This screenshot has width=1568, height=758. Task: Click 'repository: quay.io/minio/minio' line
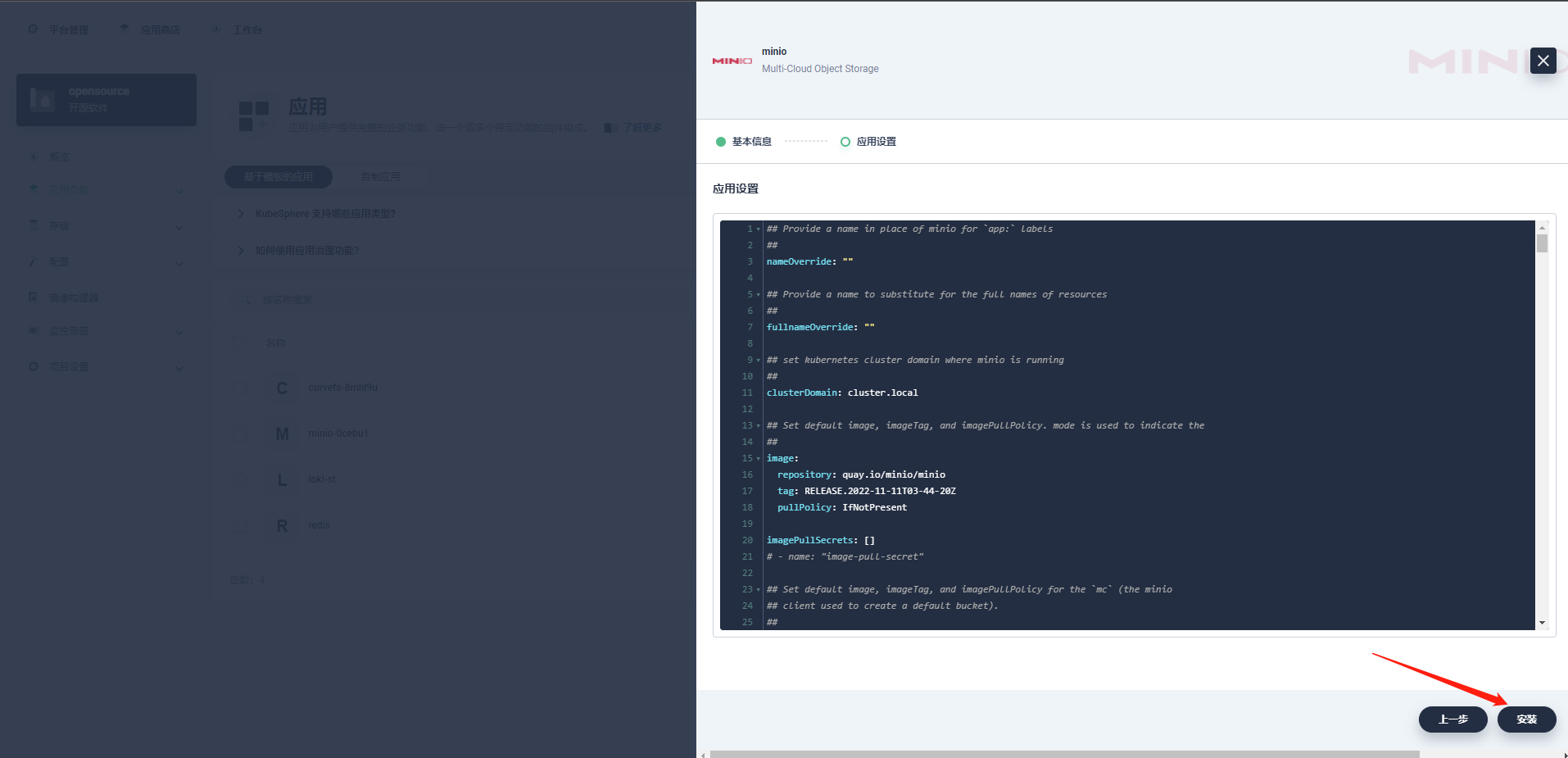862,475
